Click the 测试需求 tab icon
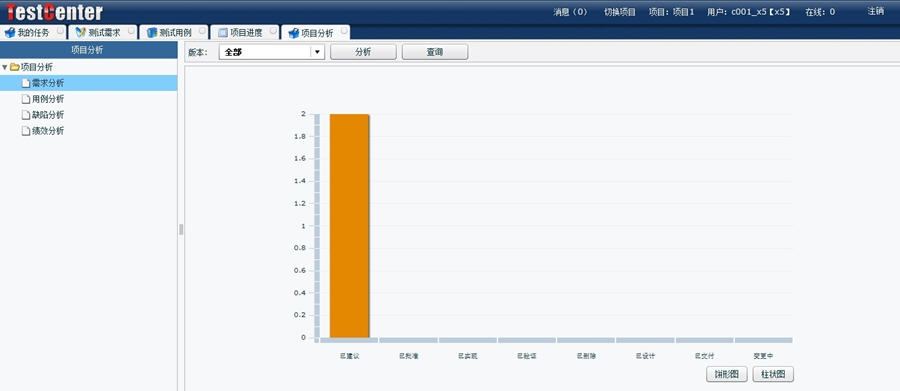 point(81,33)
